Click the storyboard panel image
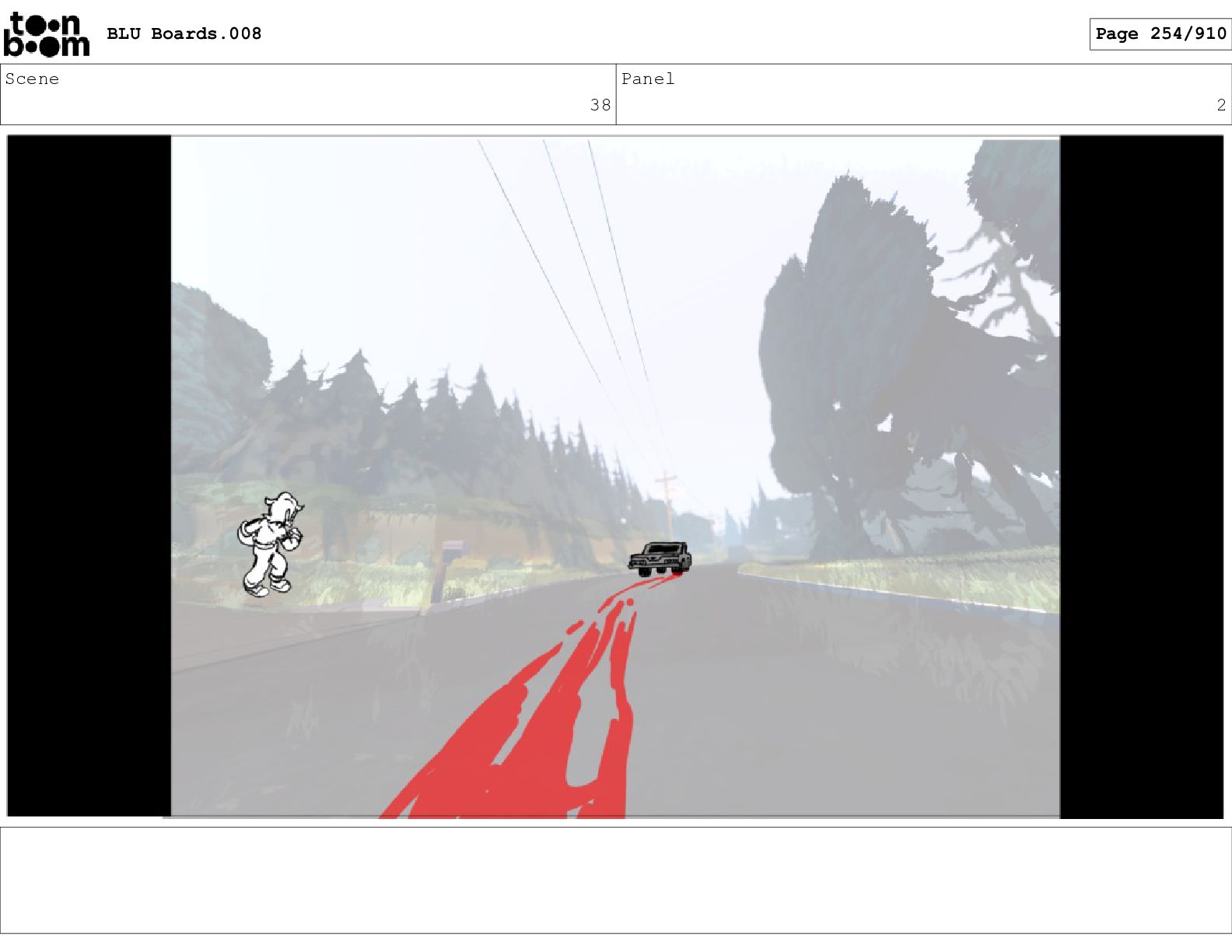 (615, 477)
